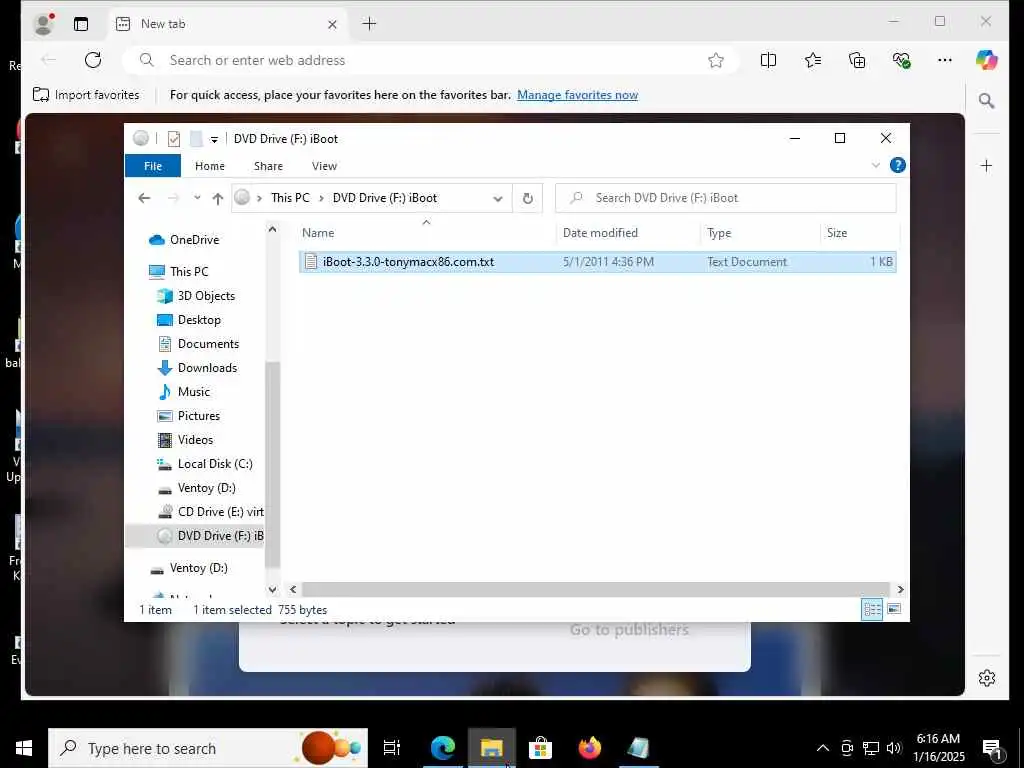Open Task View on taskbar
Viewport: 1024px width, 768px height.
(x=392, y=748)
